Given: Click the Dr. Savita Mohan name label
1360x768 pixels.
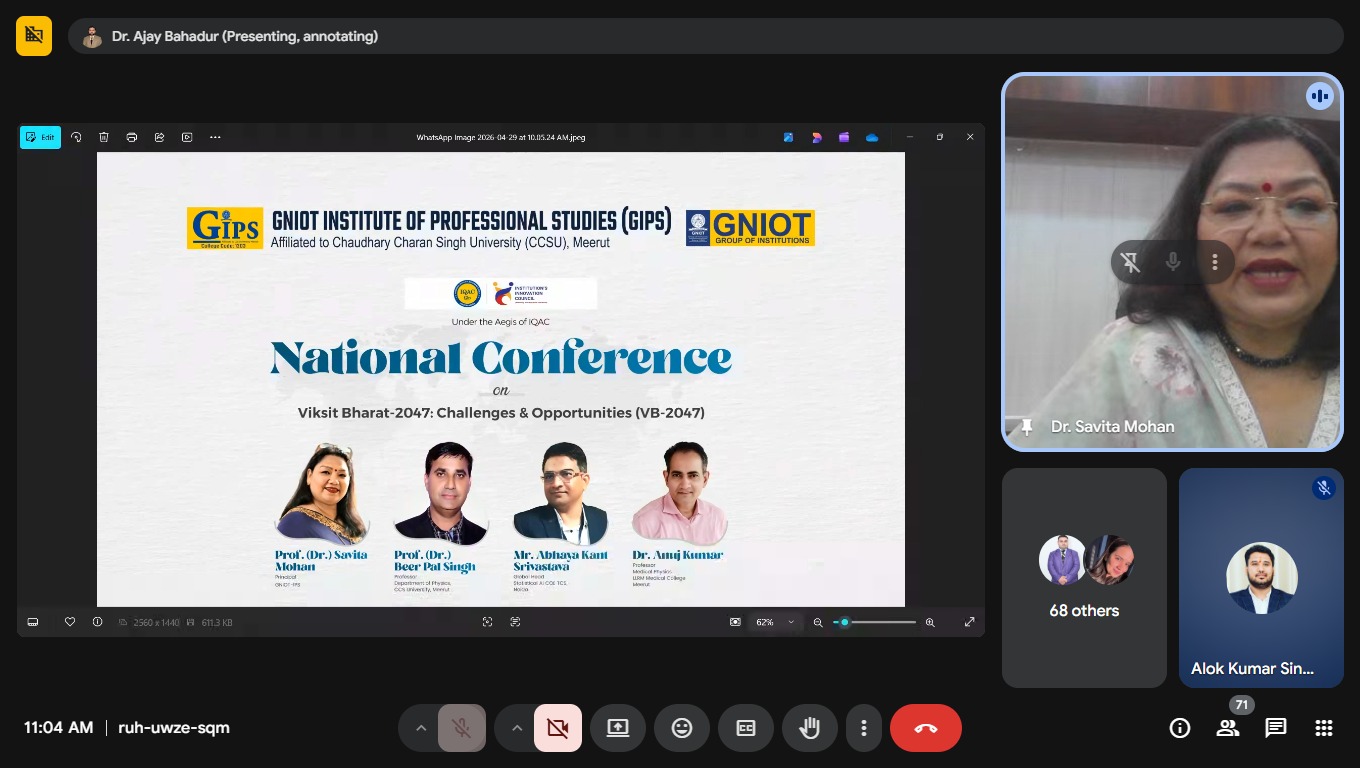Looking at the screenshot, I should (x=1112, y=427).
